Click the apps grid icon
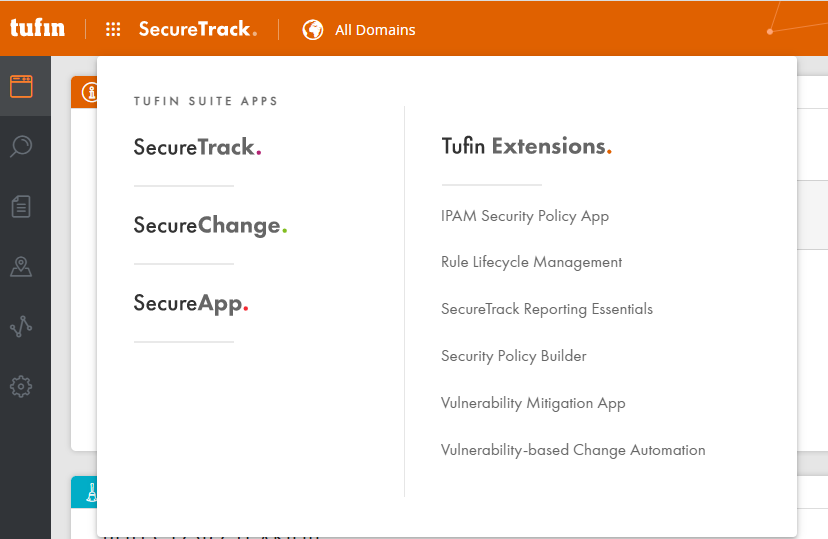This screenshot has height=539, width=828. click(x=113, y=30)
